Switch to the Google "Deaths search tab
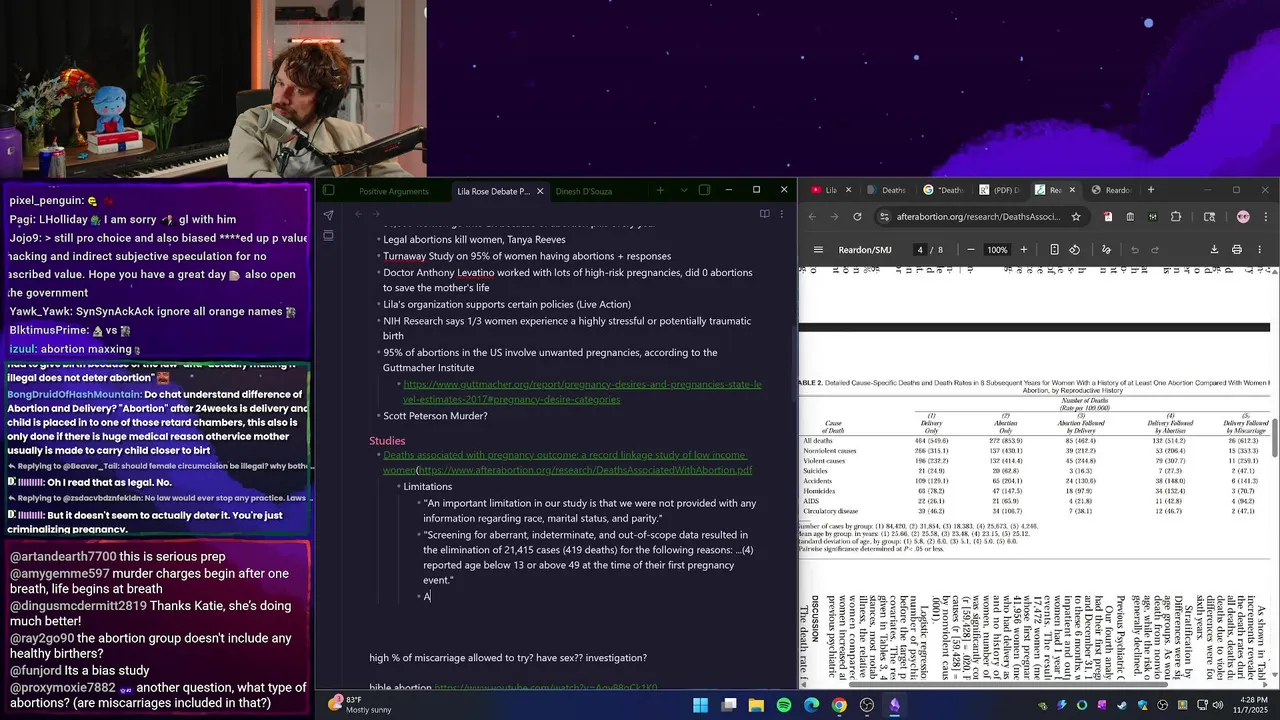Viewport: 1280px width, 720px height. coord(944,190)
